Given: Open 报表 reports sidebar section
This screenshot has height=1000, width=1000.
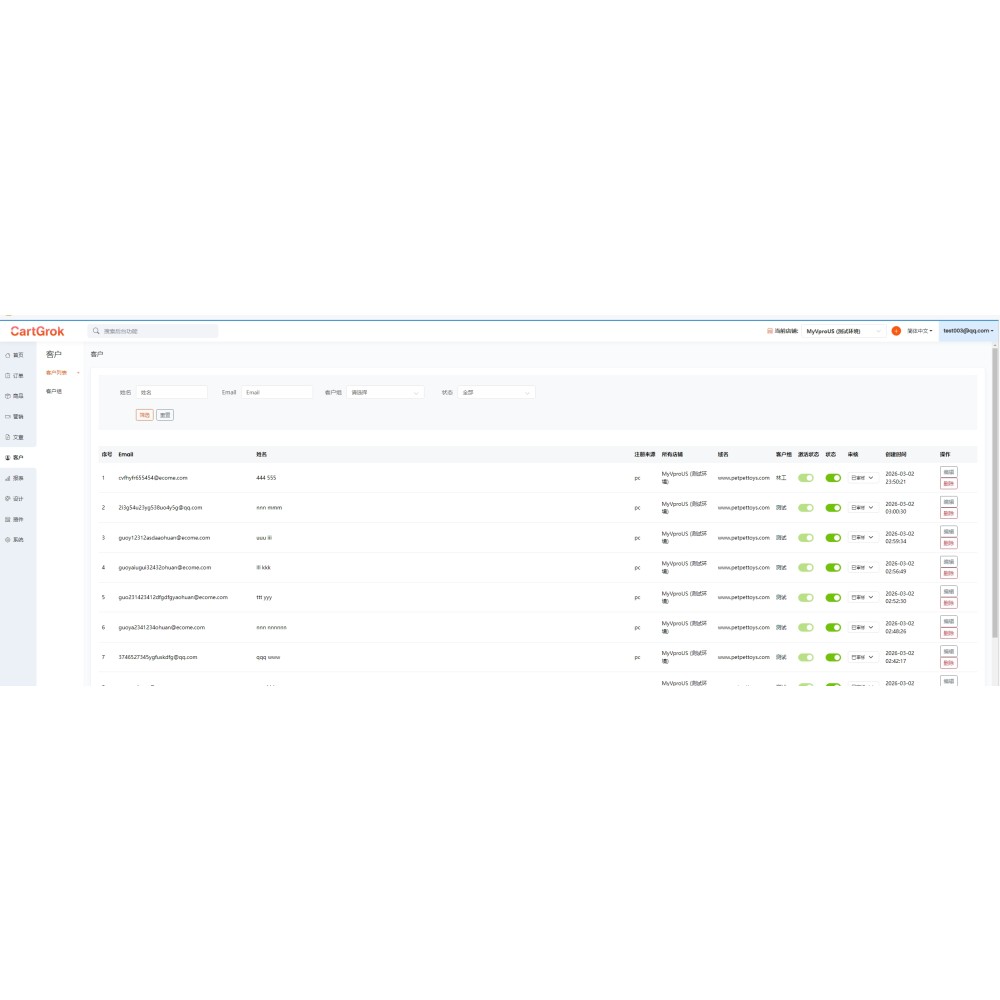Looking at the screenshot, I should (17, 478).
